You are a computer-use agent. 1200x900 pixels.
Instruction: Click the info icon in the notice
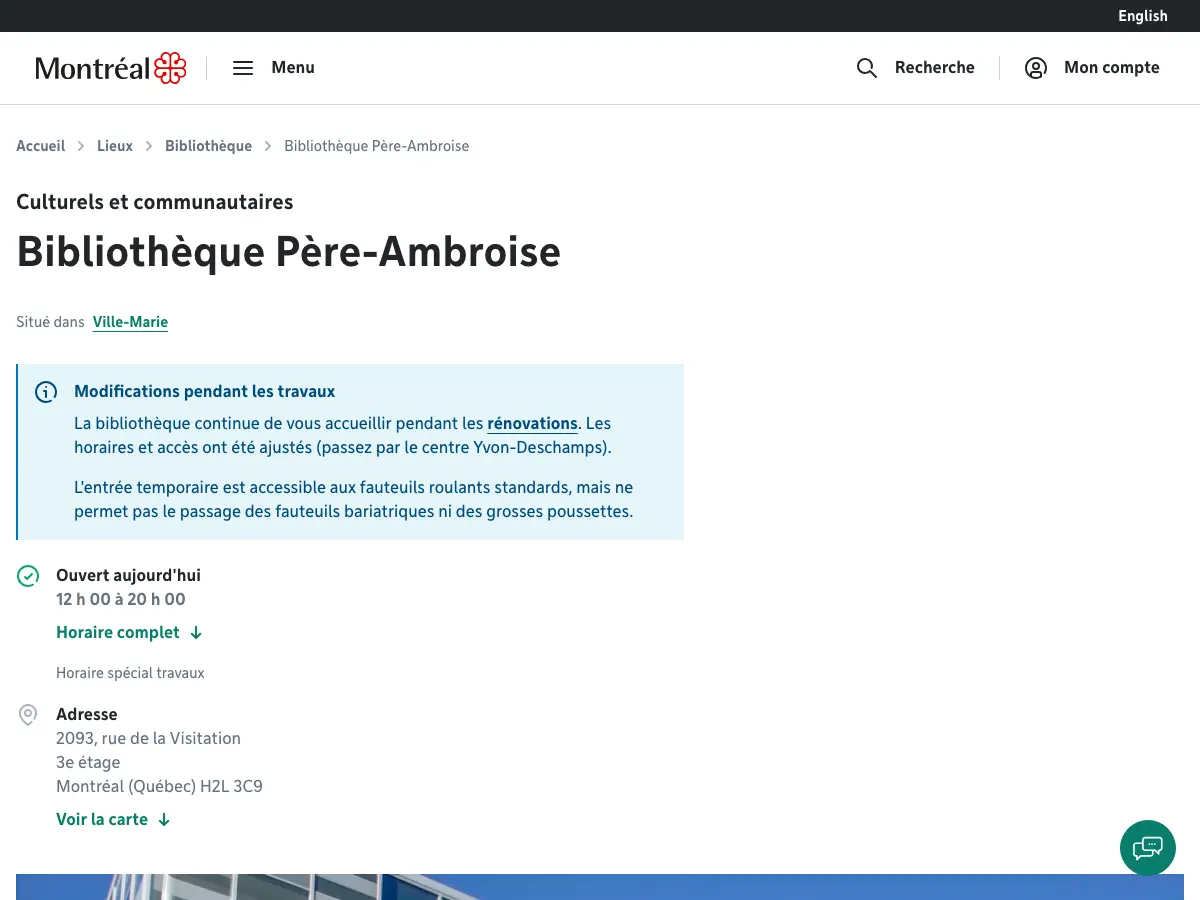click(x=46, y=392)
